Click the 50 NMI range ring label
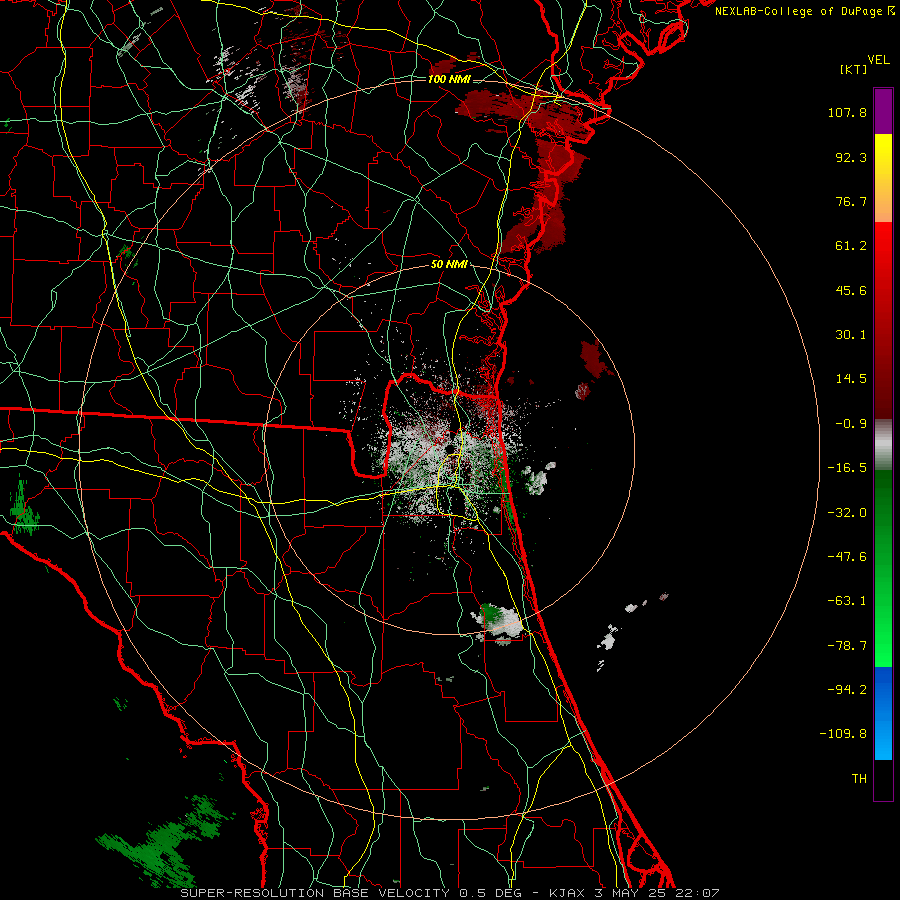 pos(449,265)
